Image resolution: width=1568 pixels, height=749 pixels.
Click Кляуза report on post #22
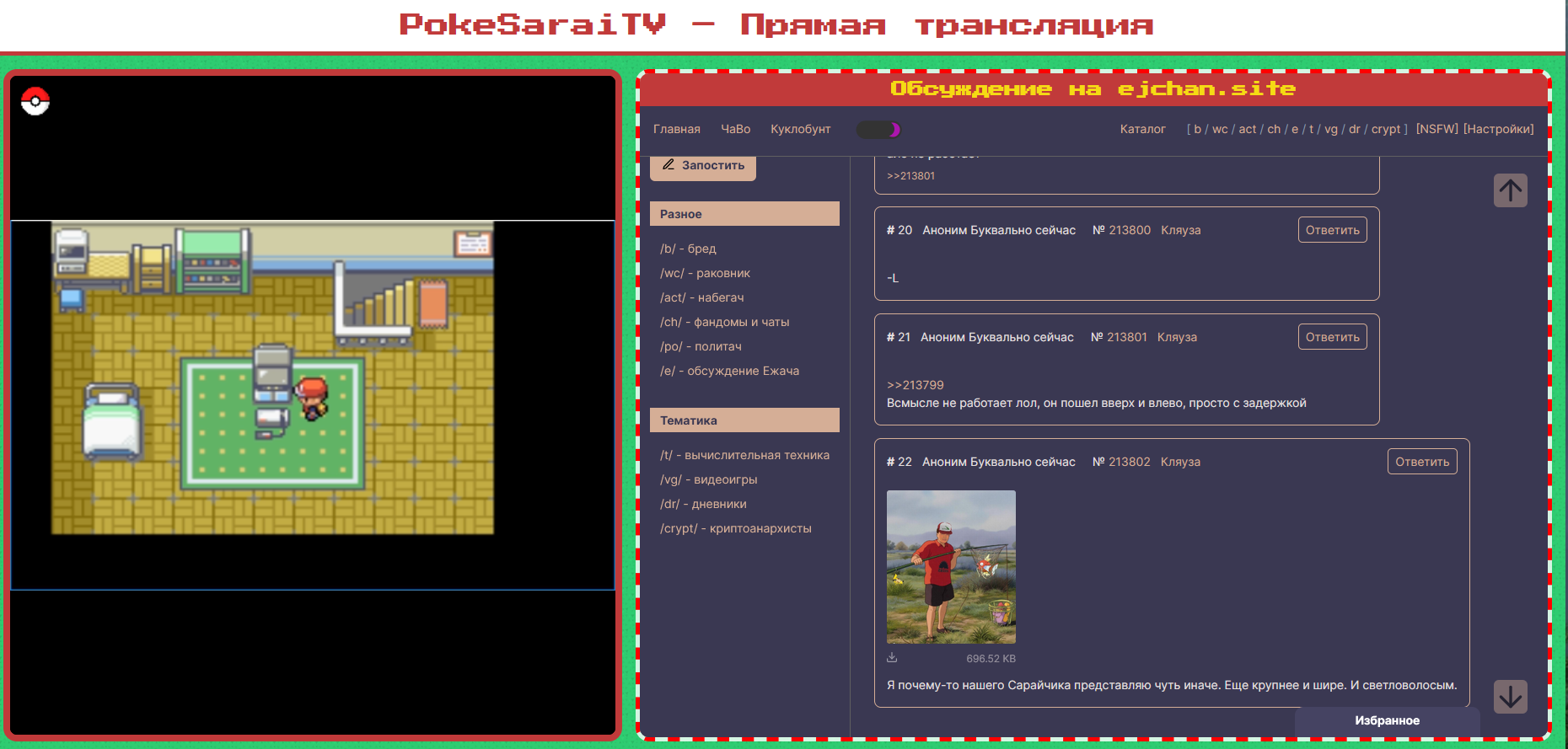click(1180, 462)
